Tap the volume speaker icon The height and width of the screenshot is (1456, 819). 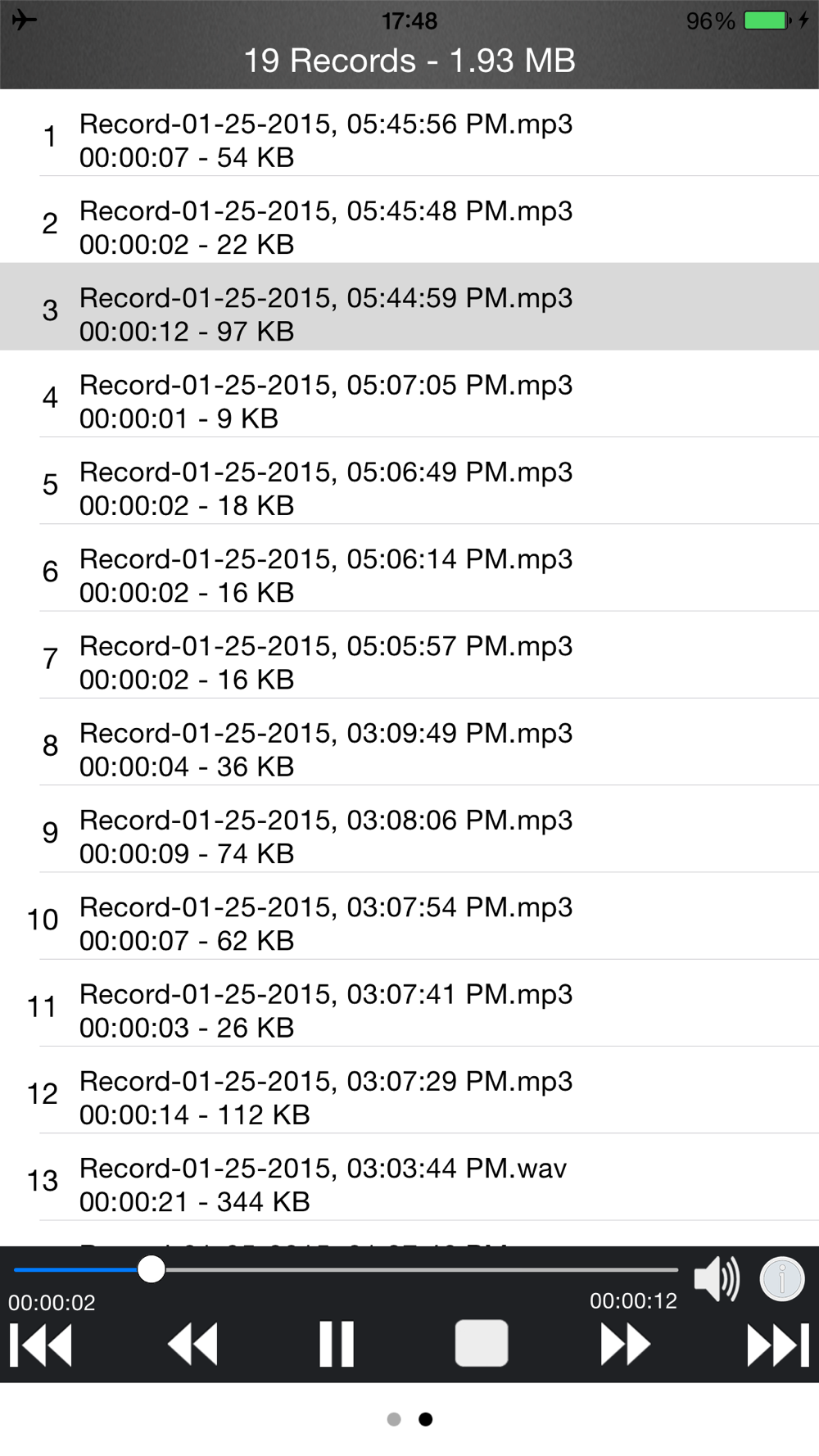pyautogui.click(x=717, y=1278)
